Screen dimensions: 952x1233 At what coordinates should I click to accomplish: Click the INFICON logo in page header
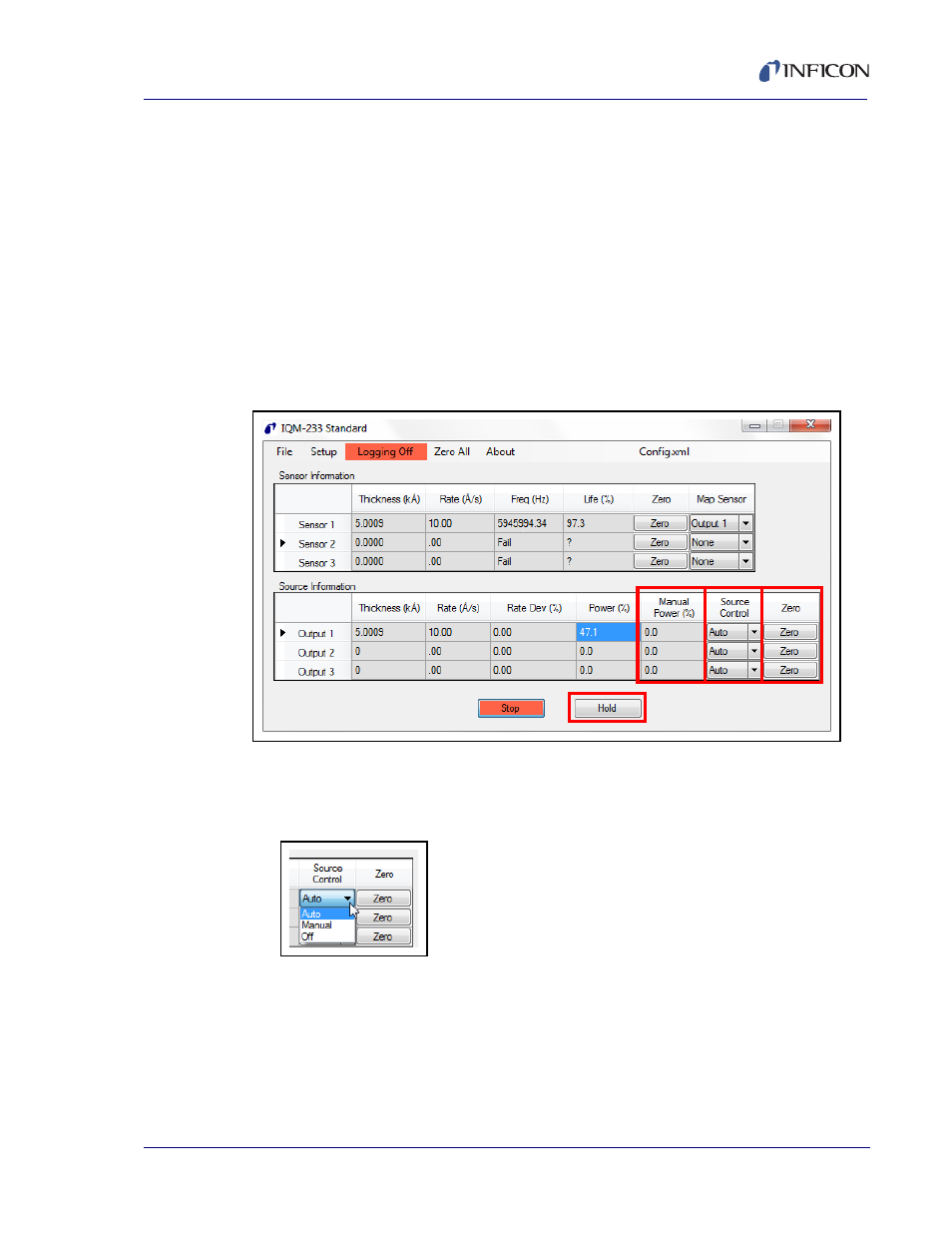click(813, 71)
